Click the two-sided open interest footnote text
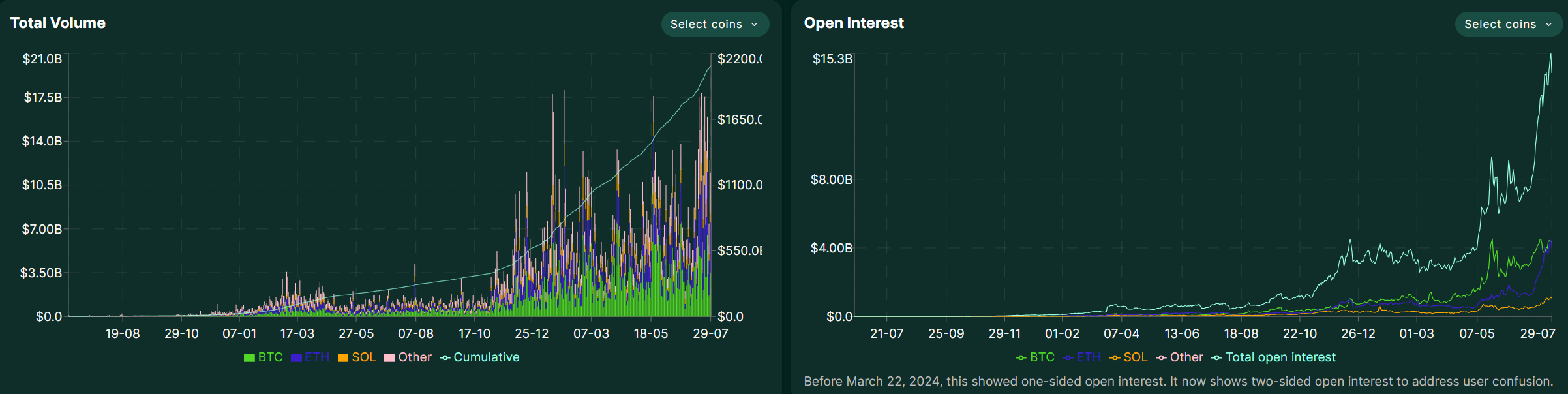Image resolution: width=1568 pixels, height=394 pixels. 1178,381
